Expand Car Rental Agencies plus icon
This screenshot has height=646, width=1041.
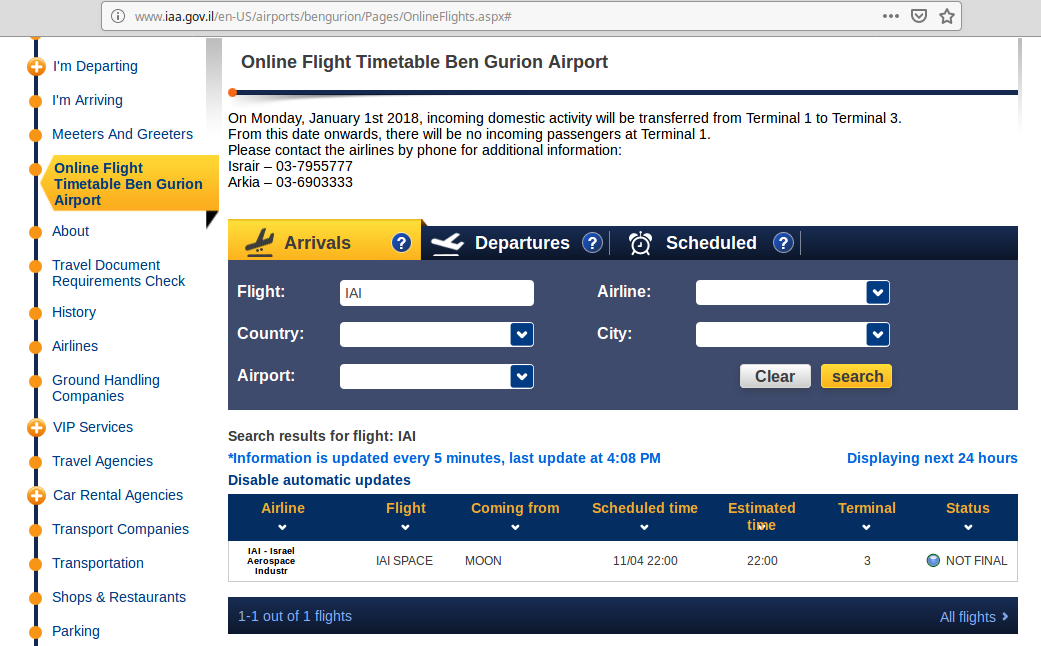point(37,496)
